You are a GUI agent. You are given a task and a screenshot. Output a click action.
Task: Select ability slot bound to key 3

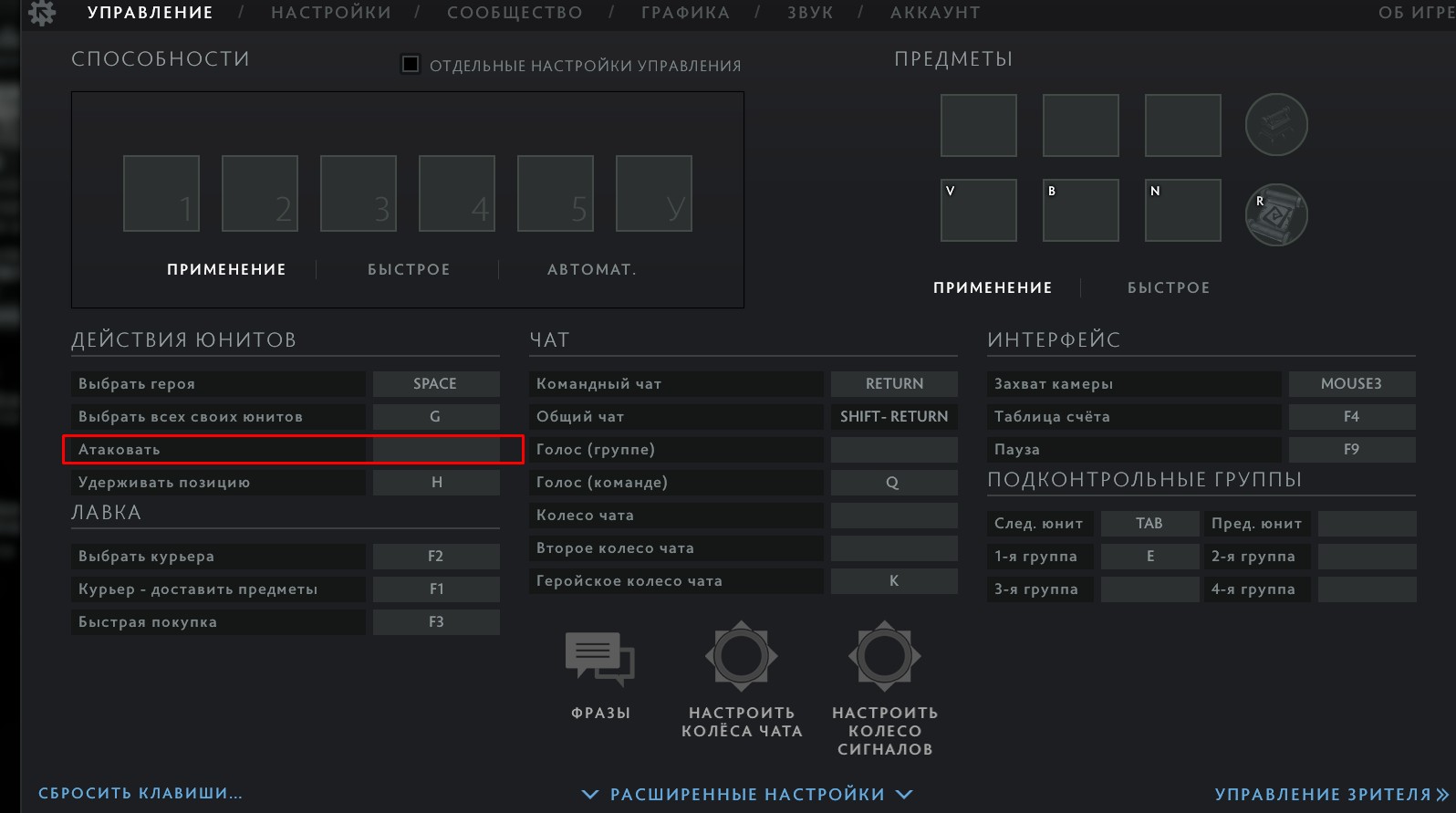[359, 193]
